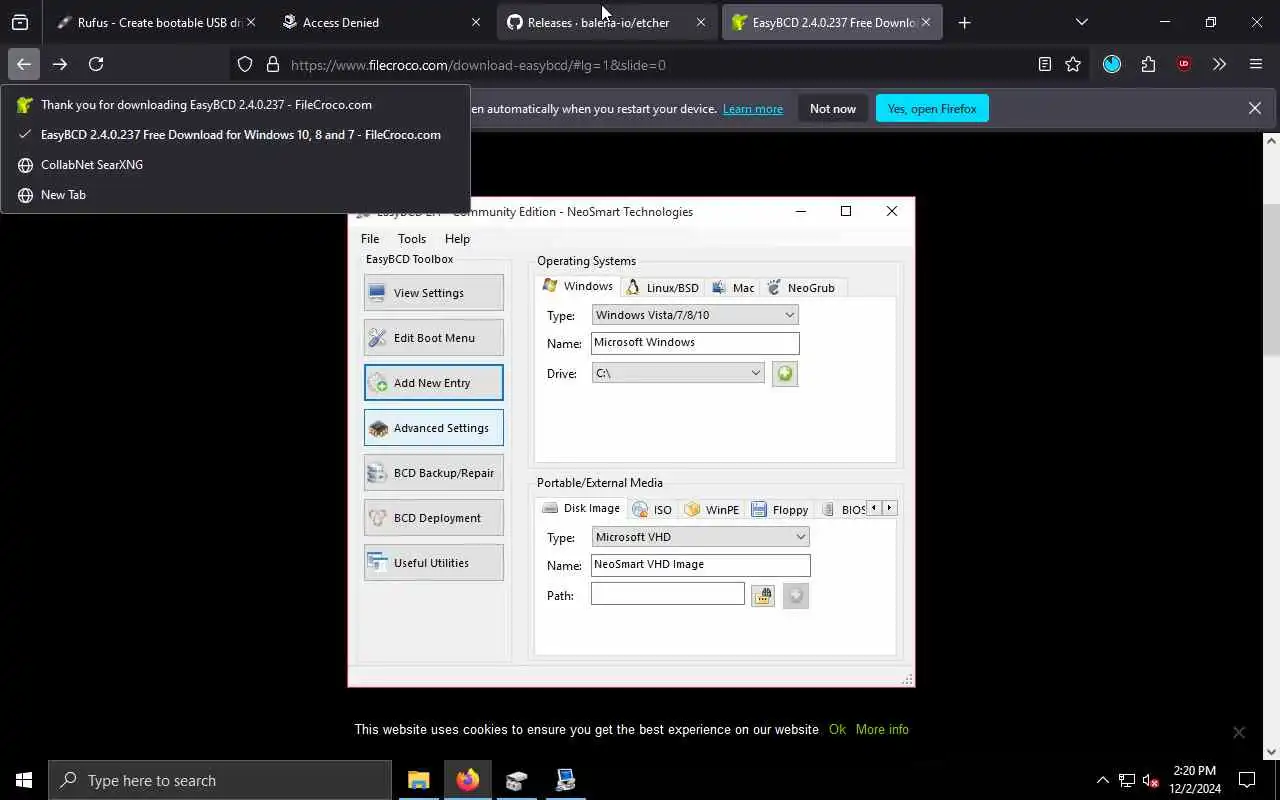
Task: Show more tools overflow chevron
Action: point(1219,64)
